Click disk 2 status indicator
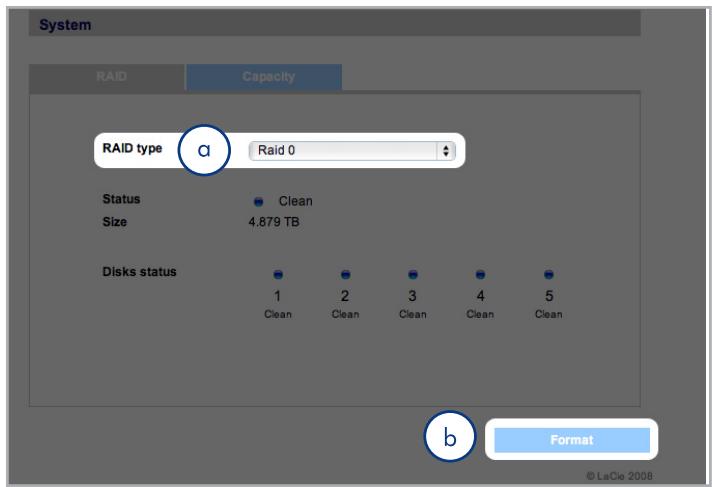Screen dimensions: 712x487 click(345, 274)
